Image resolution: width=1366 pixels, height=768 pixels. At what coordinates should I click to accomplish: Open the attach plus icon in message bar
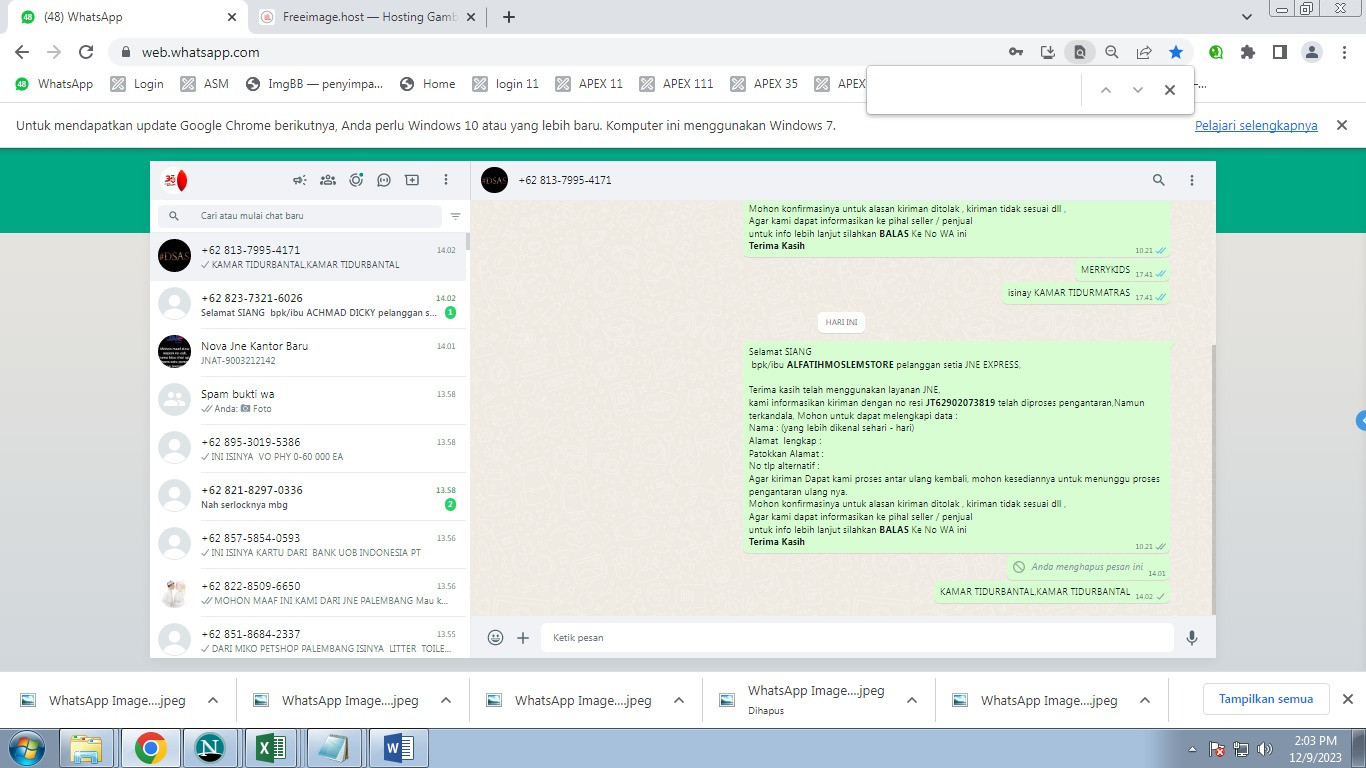pyautogui.click(x=523, y=637)
